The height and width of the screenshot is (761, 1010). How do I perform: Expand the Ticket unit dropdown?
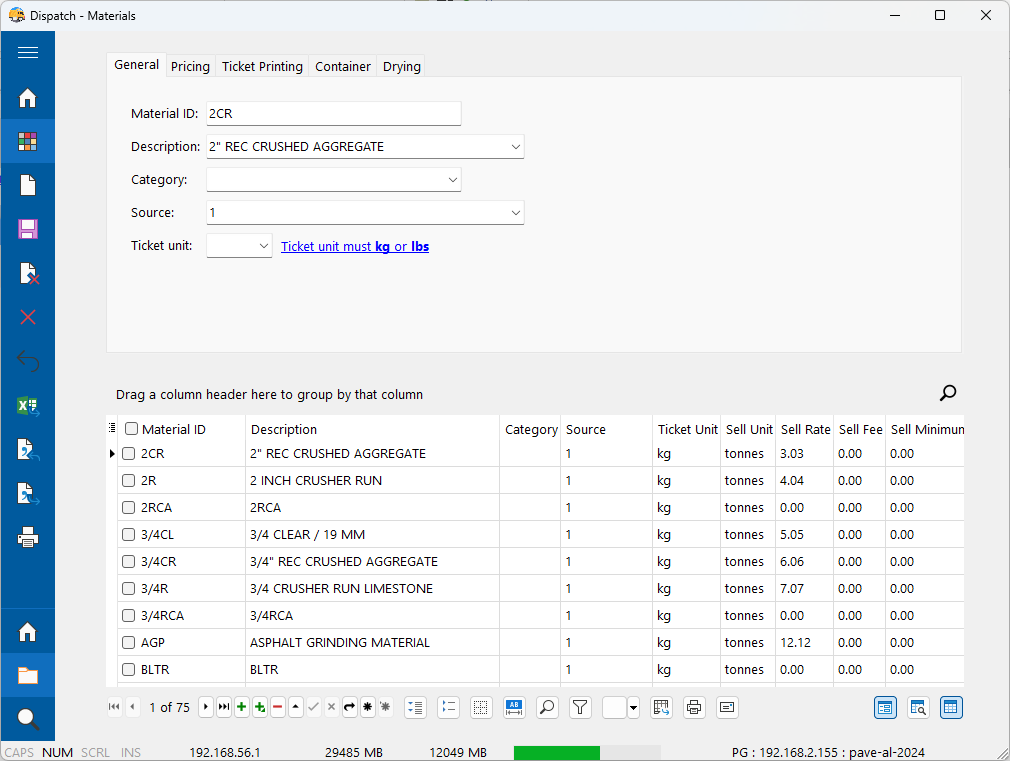pyautogui.click(x=263, y=246)
